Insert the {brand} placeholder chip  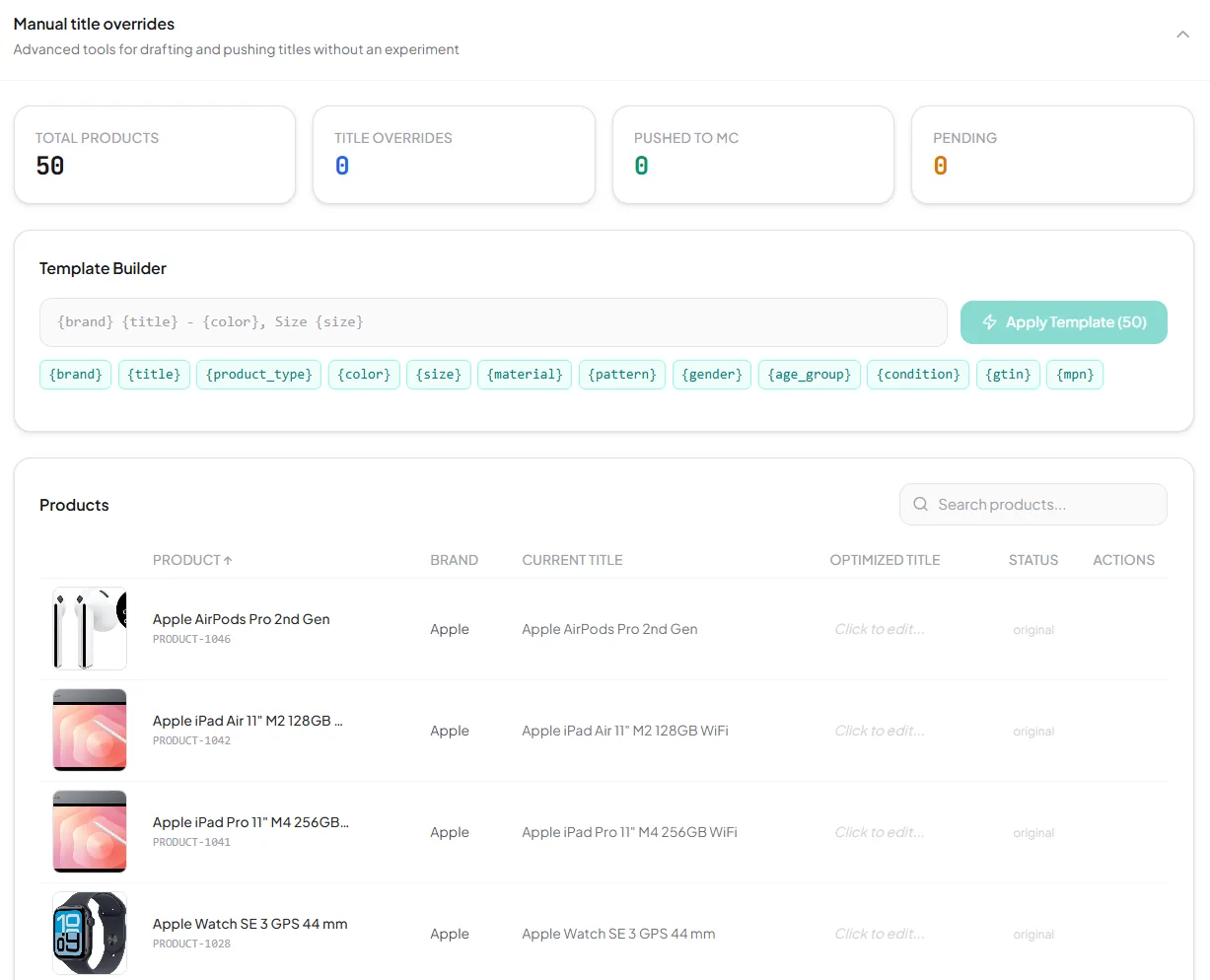coord(76,375)
